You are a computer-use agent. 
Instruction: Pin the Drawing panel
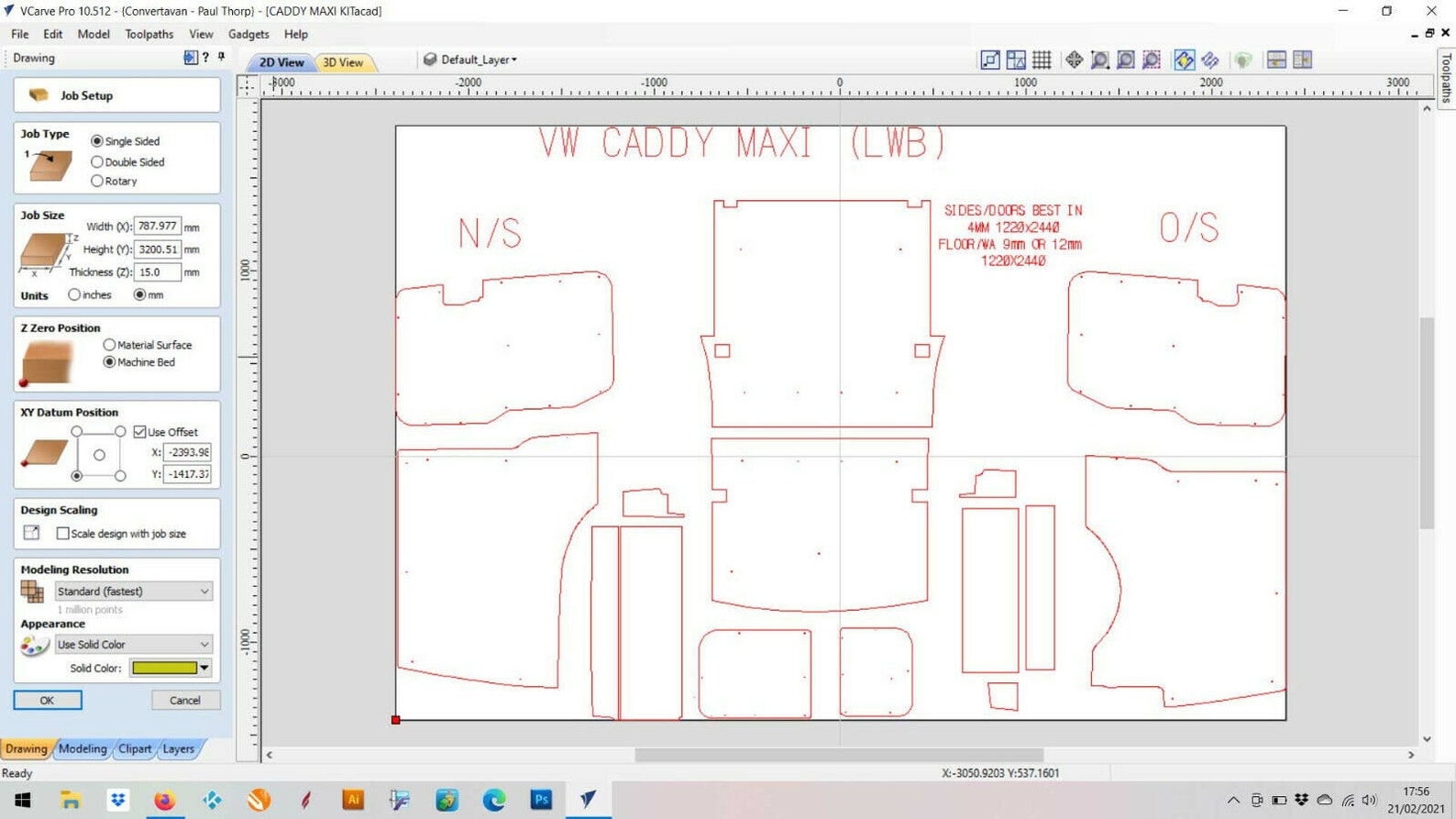221,58
